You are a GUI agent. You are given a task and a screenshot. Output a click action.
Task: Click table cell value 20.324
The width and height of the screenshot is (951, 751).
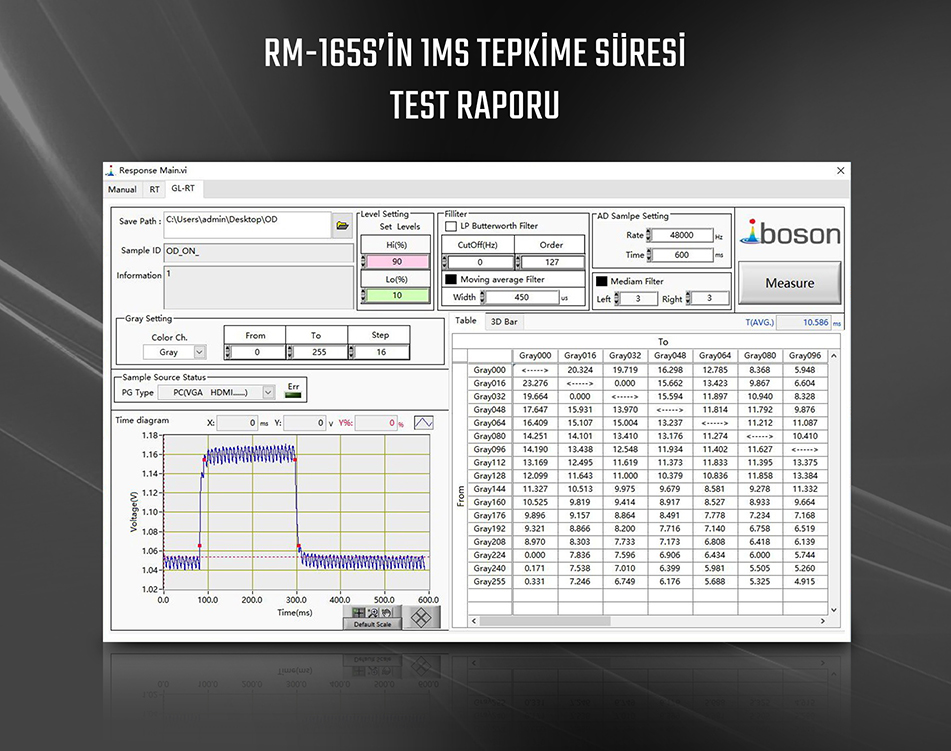[580, 370]
